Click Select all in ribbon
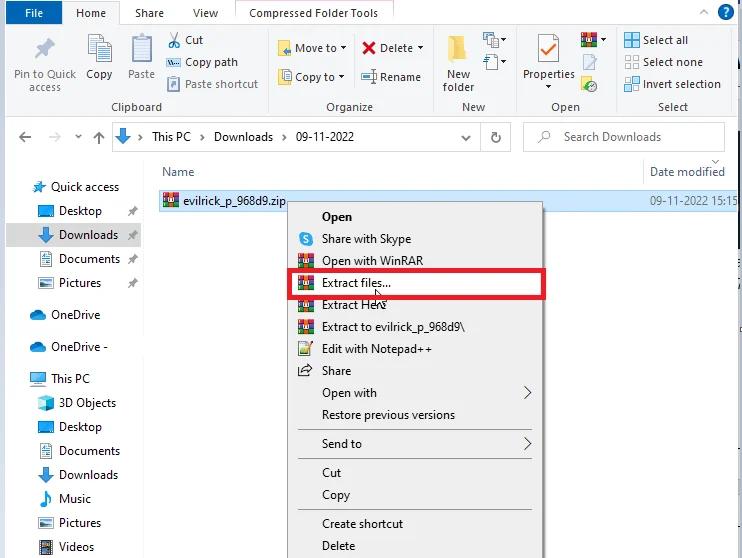Image resolution: width=742 pixels, height=558 pixels. [656, 40]
